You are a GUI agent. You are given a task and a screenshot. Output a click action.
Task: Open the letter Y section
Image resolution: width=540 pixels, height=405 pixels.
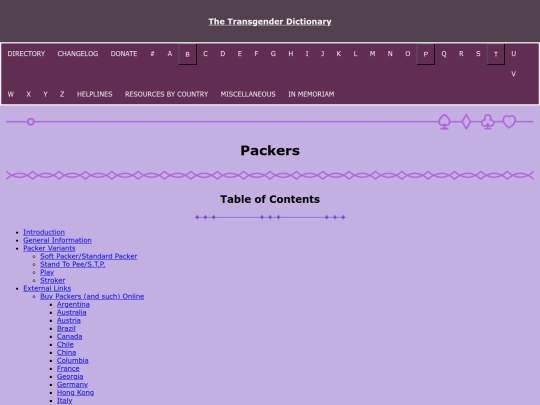coord(45,94)
